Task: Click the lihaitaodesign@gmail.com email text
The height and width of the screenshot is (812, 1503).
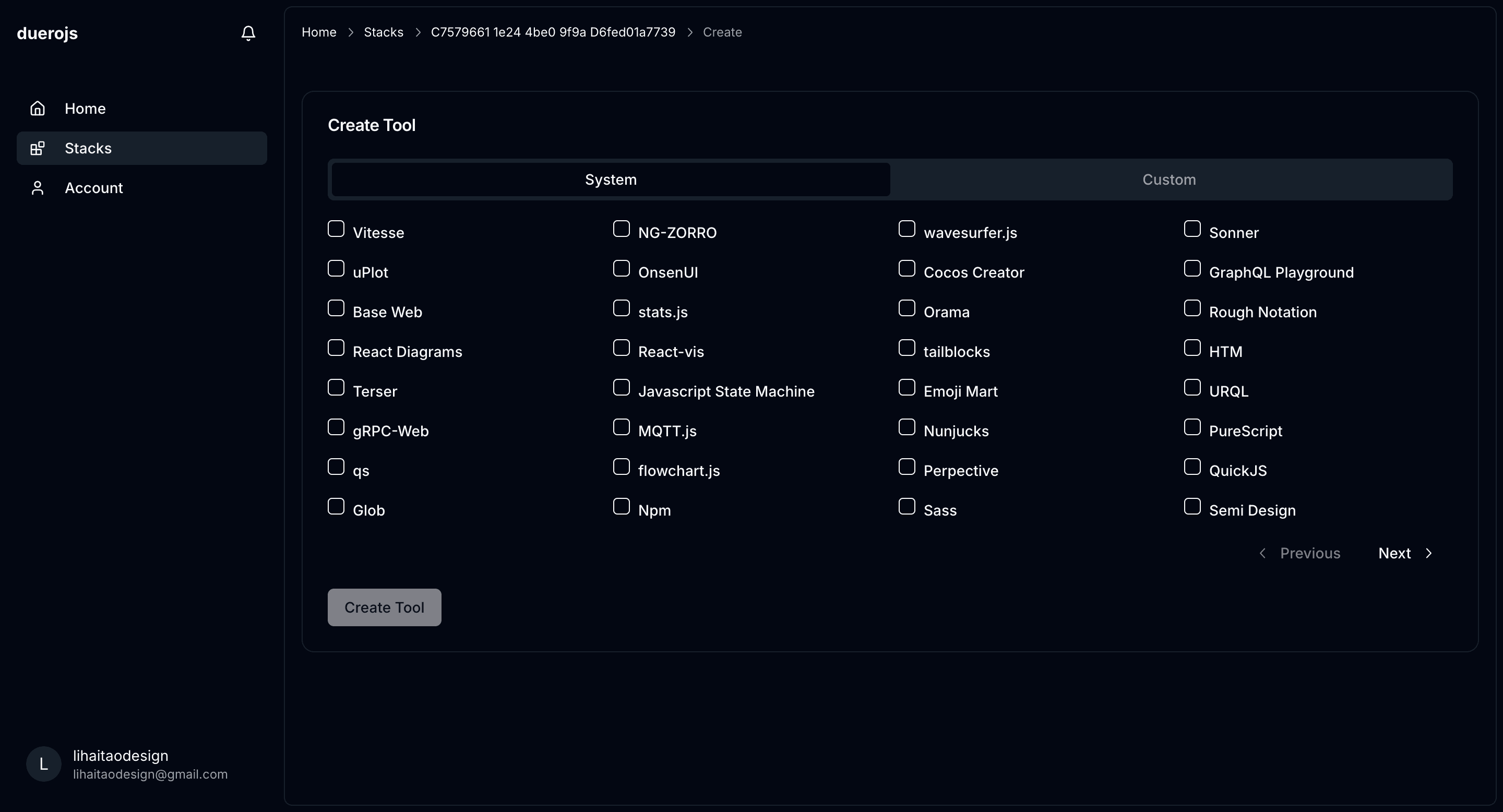Action: pyautogui.click(x=150, y=774)
